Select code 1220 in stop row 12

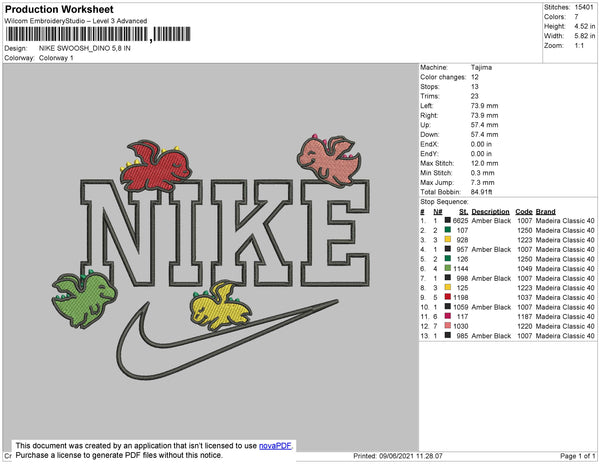(525, 326)
